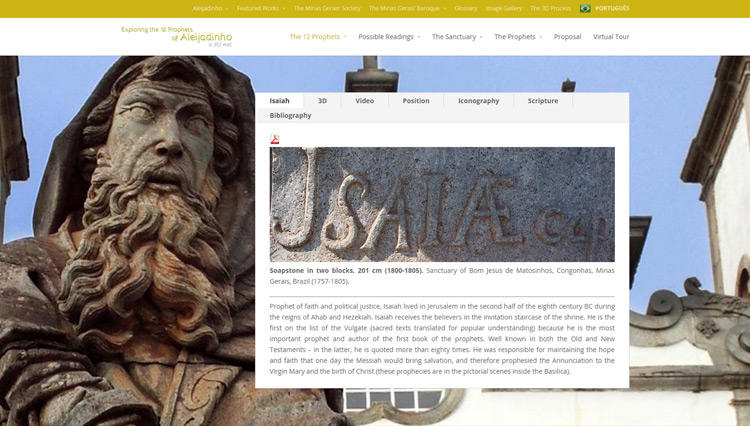Image resolution: width=750 pixels, height=426 pixels.
Task: Switch to the Video tab
Action: (x=364, y=100)
